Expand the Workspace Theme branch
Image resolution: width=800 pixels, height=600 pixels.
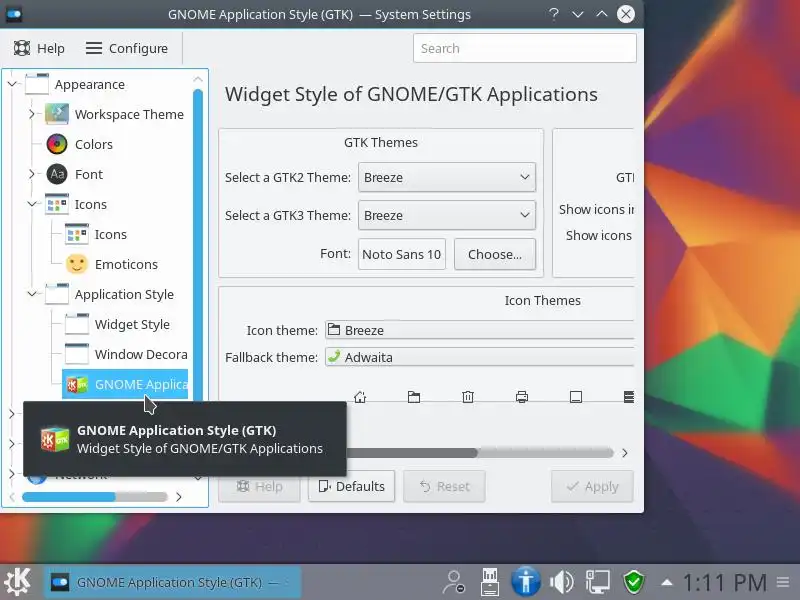[32, 114]
